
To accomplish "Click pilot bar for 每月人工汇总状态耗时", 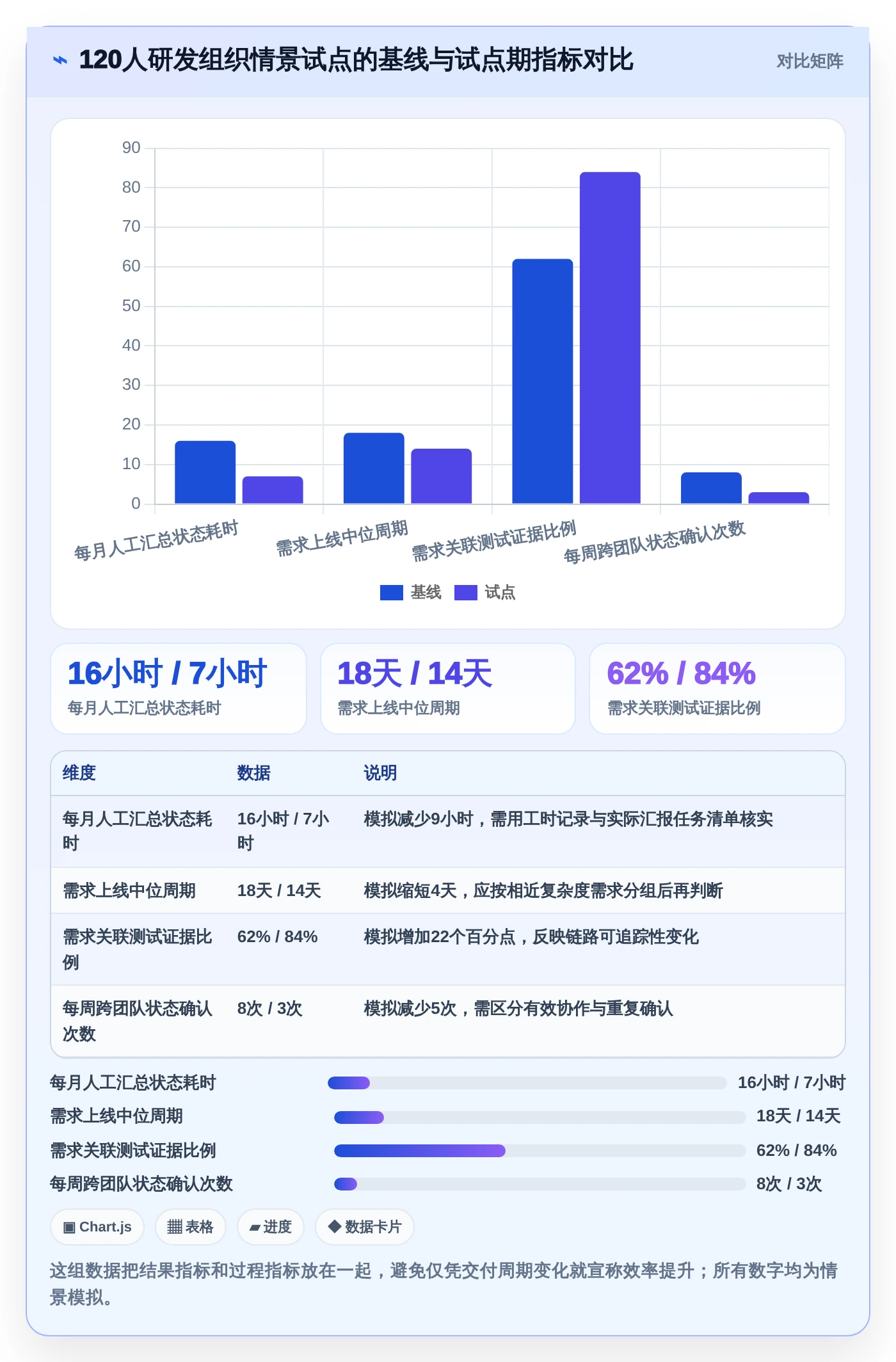I will pyautogui.click(x=273, y=490).
